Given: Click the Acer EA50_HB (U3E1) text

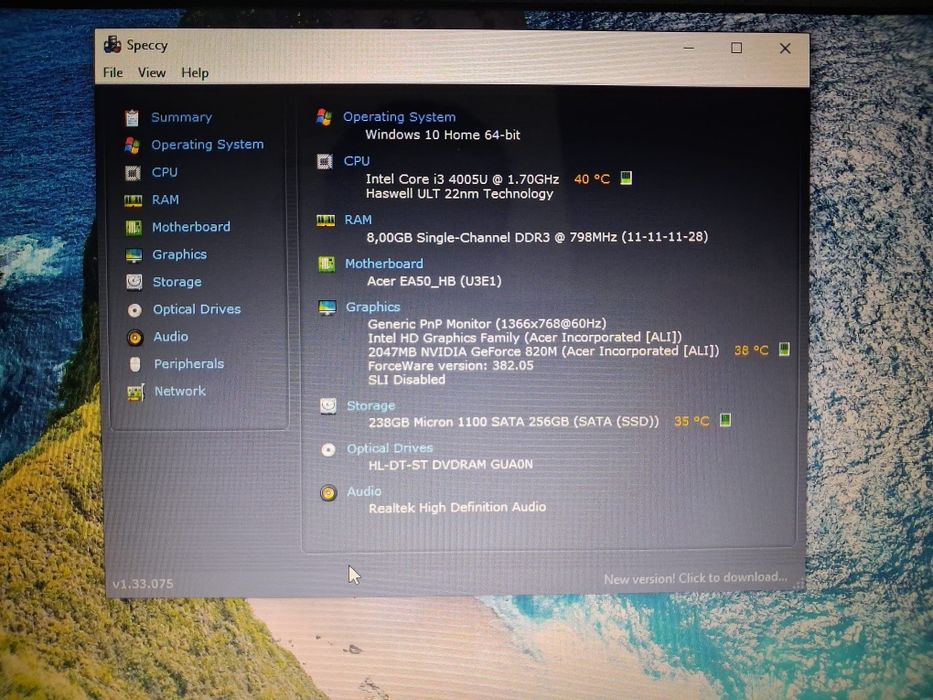Looking at the screenshot, I should (434, 281).
